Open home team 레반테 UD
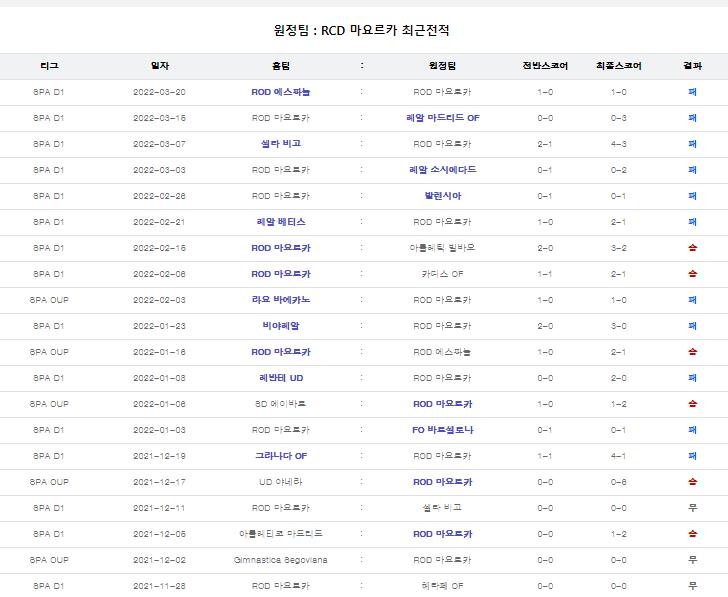The width and height of the screenshot is (728, 597). [281, 378]
